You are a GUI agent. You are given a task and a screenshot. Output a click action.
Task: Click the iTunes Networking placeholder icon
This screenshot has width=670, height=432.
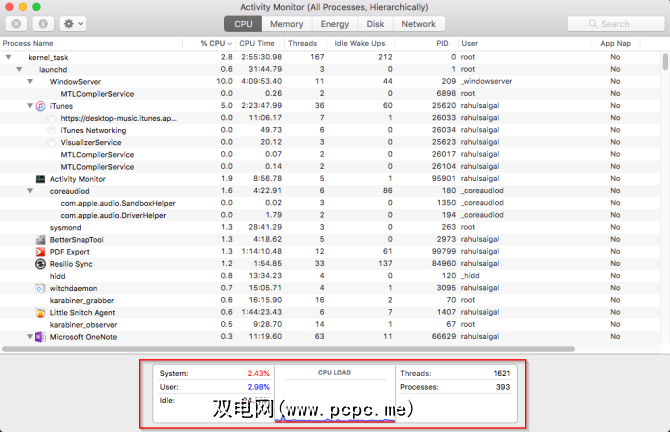51,130
